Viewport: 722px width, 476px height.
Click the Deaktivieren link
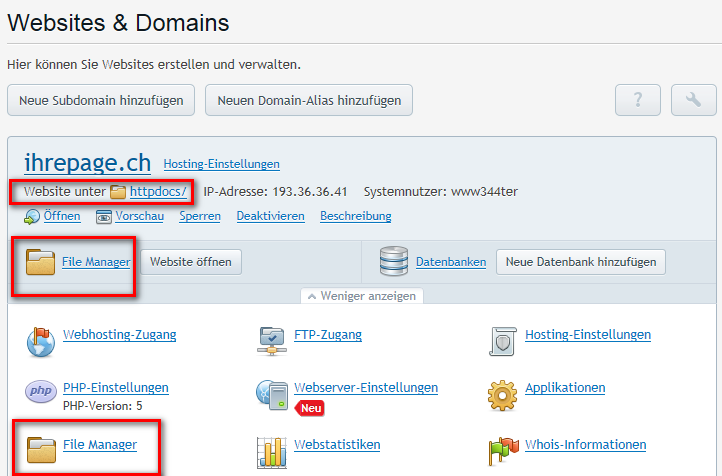point(270,216)
